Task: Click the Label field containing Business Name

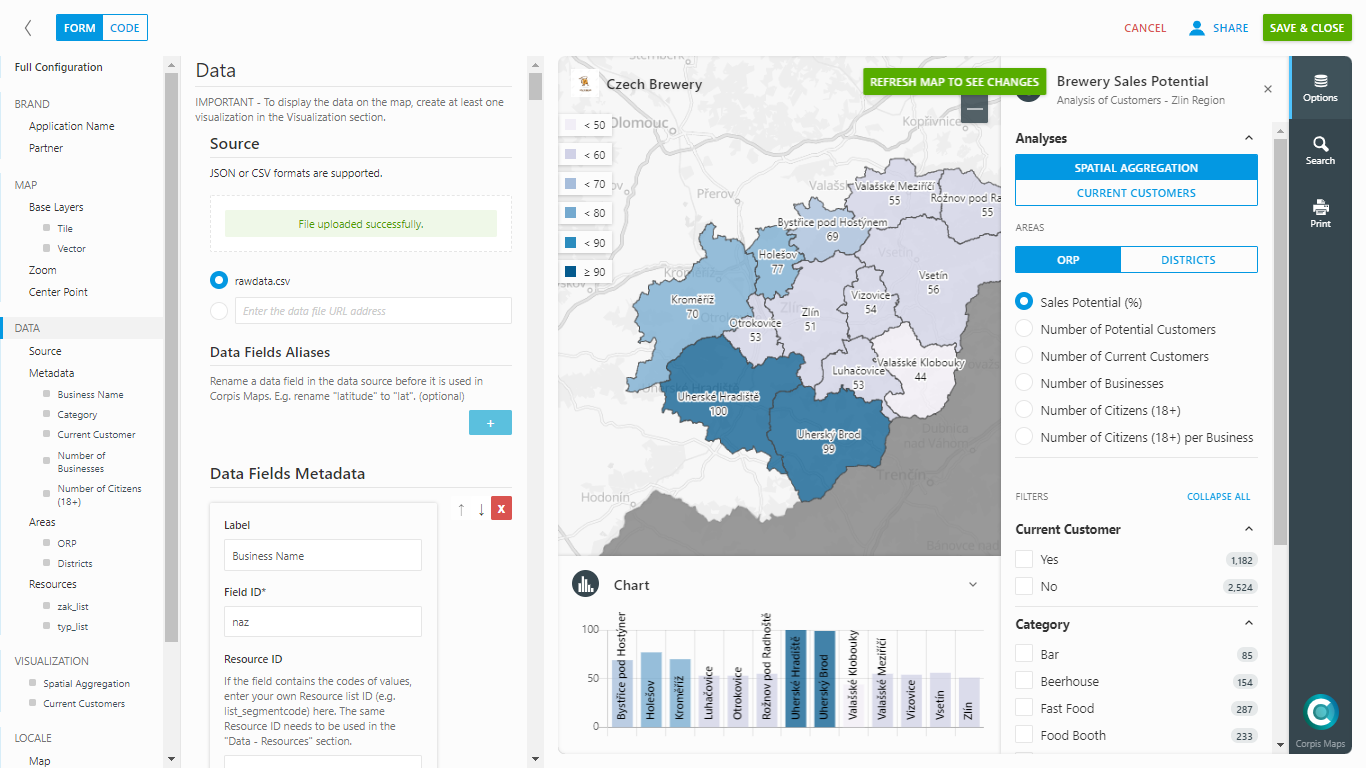Action: [323, 556]
